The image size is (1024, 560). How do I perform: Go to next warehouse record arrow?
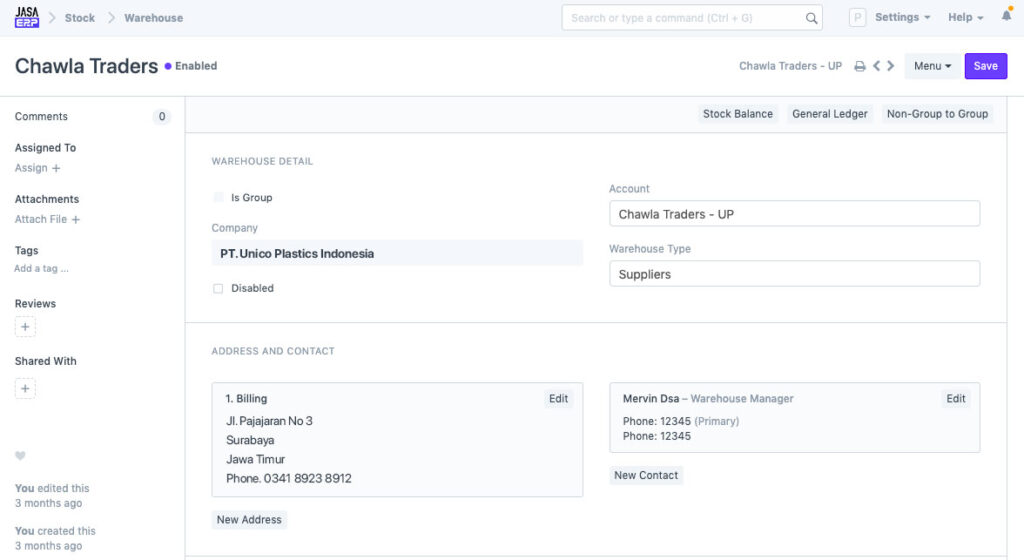click(x=890, y=66)
